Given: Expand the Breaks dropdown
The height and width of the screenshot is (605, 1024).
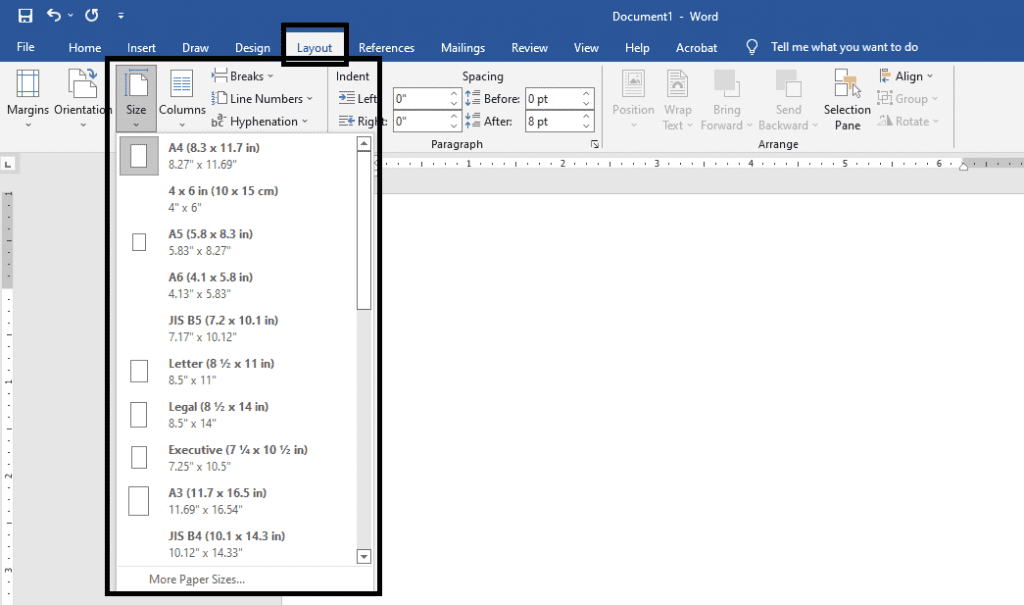Looking at the screenshot, I should (245, 76).
